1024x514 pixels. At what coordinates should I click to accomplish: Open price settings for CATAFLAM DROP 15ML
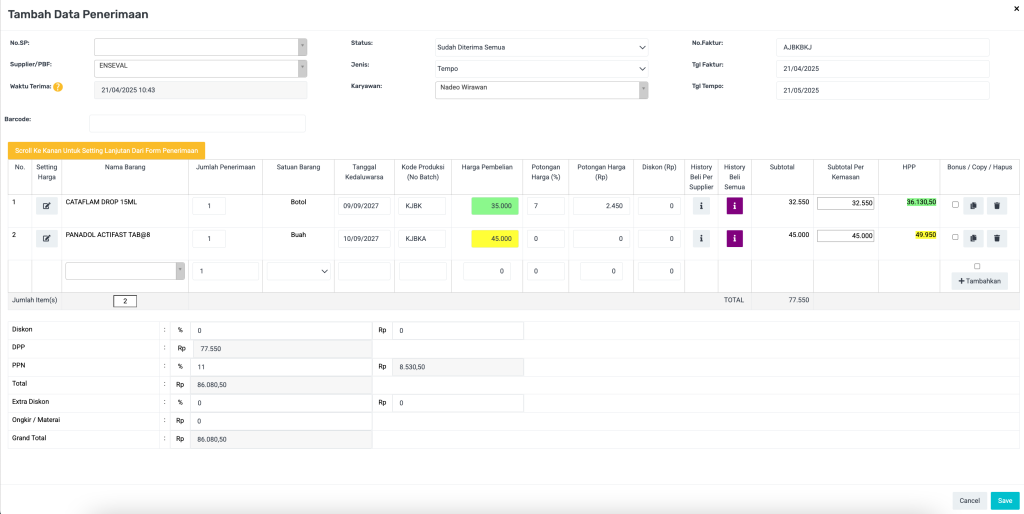point(46,206)
